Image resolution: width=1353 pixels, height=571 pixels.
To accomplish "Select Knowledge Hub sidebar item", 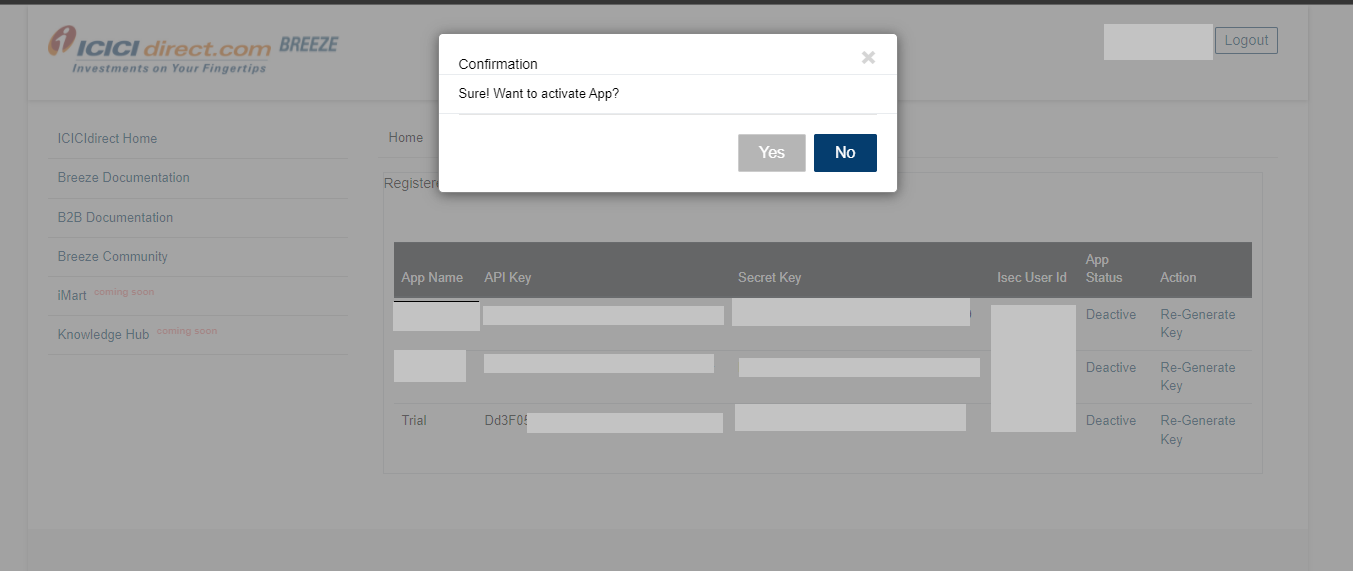I will tap(103, 335).
